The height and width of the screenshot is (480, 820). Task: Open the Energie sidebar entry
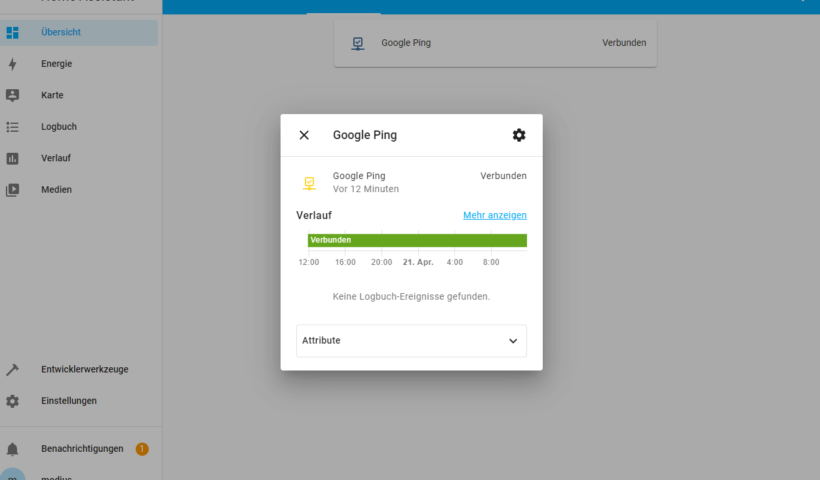[x=79, y=64]
